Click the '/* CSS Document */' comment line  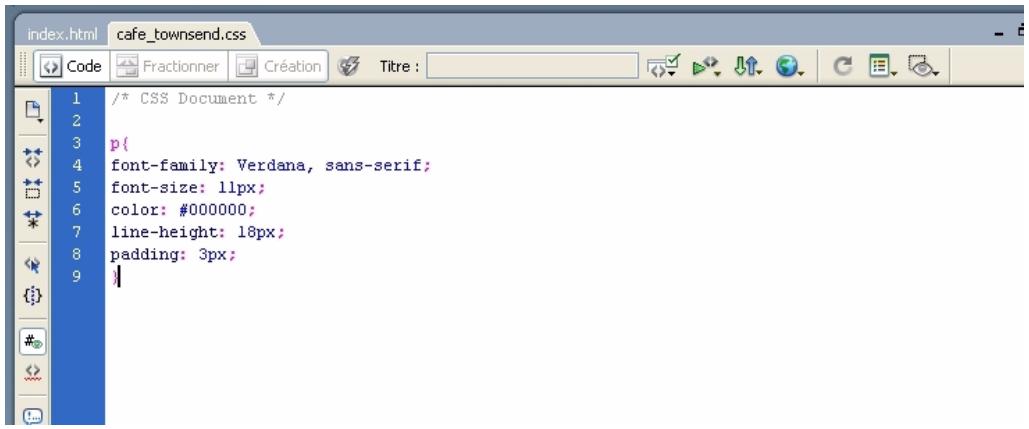point(198,99)
